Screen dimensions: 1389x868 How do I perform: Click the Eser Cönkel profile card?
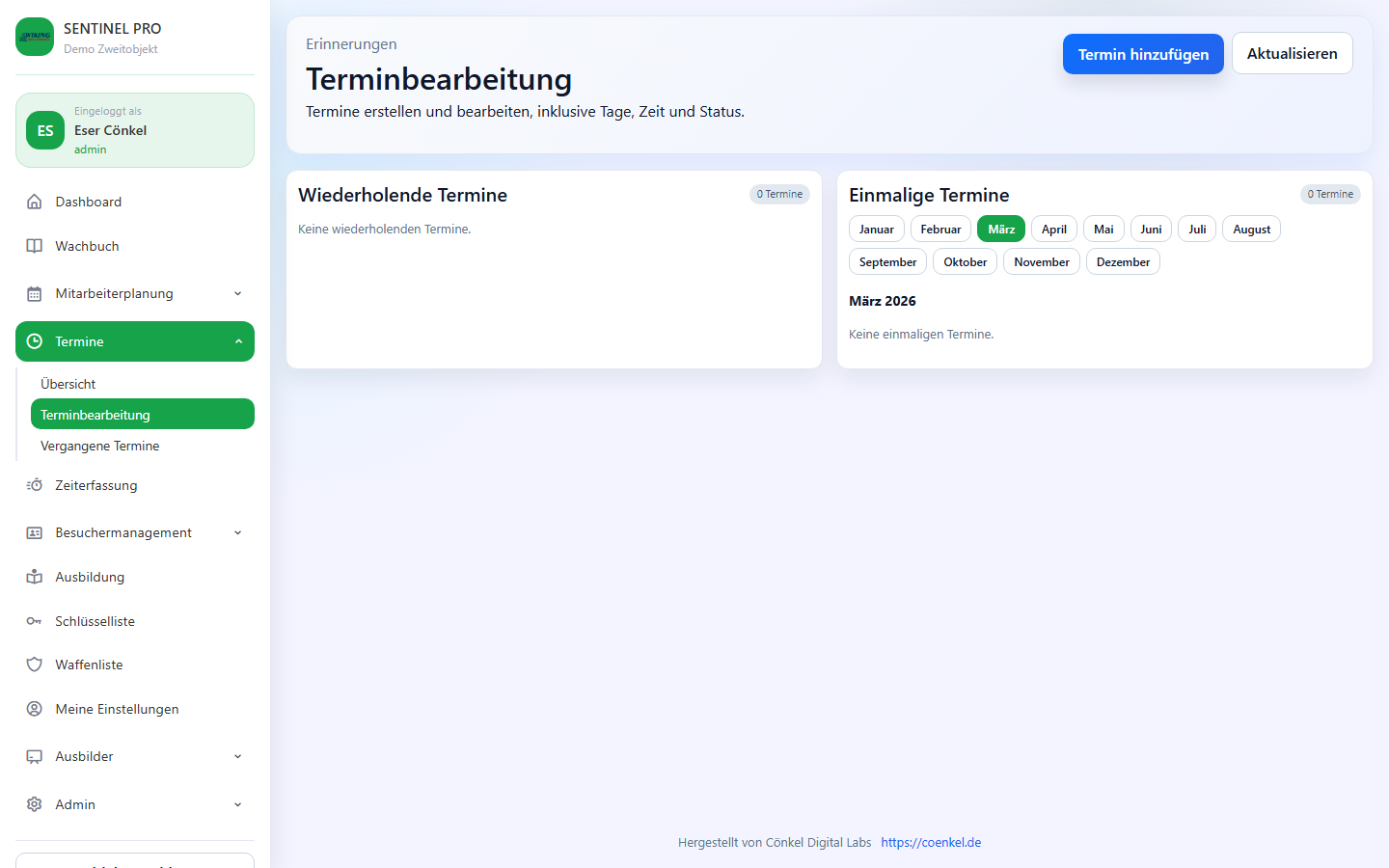click(x=134, y=129)
